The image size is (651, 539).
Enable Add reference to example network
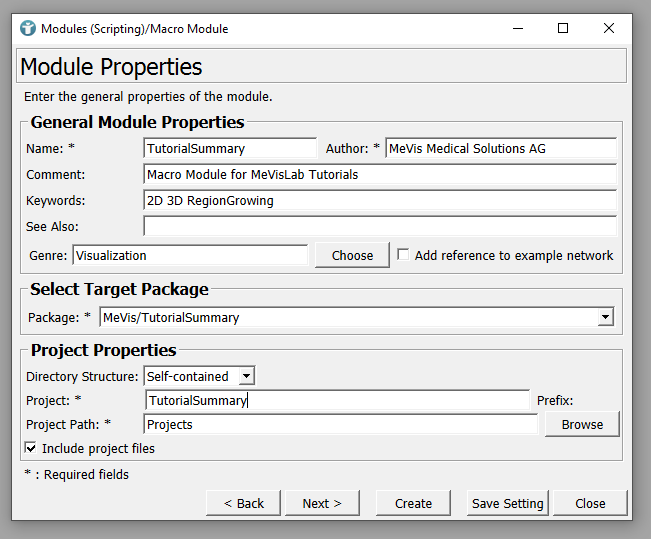[x=403, y=255]
